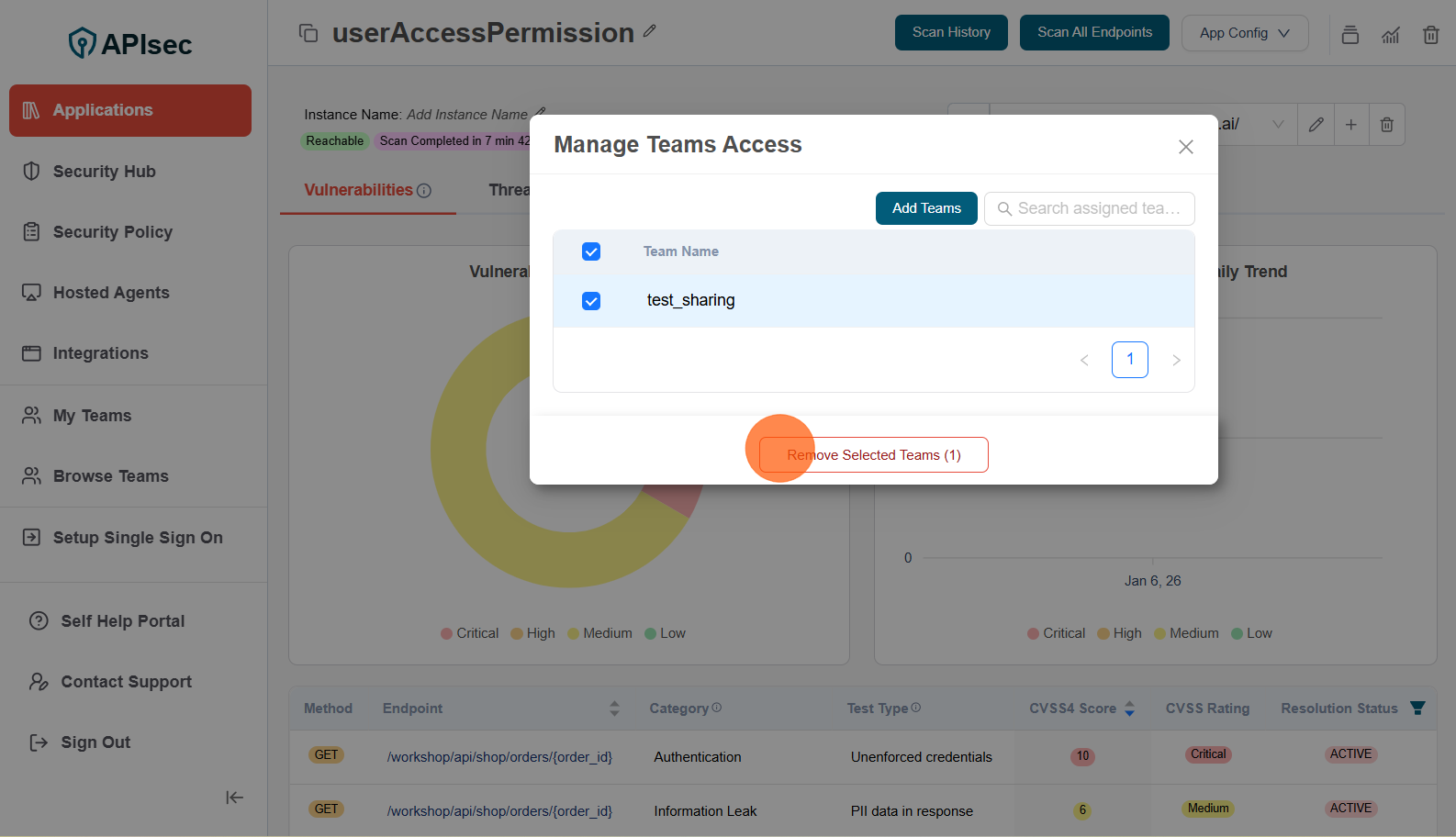Click the Add Teams button
The width and height of the screenshot is (1456, 837).
coord(925,208)
